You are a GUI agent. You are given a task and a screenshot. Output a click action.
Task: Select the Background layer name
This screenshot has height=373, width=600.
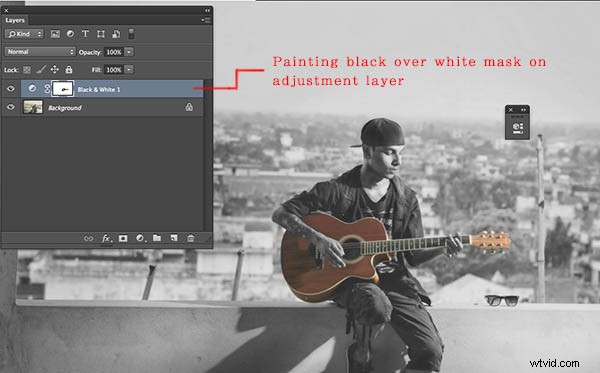pyautogui.click(x=65, y=108)
